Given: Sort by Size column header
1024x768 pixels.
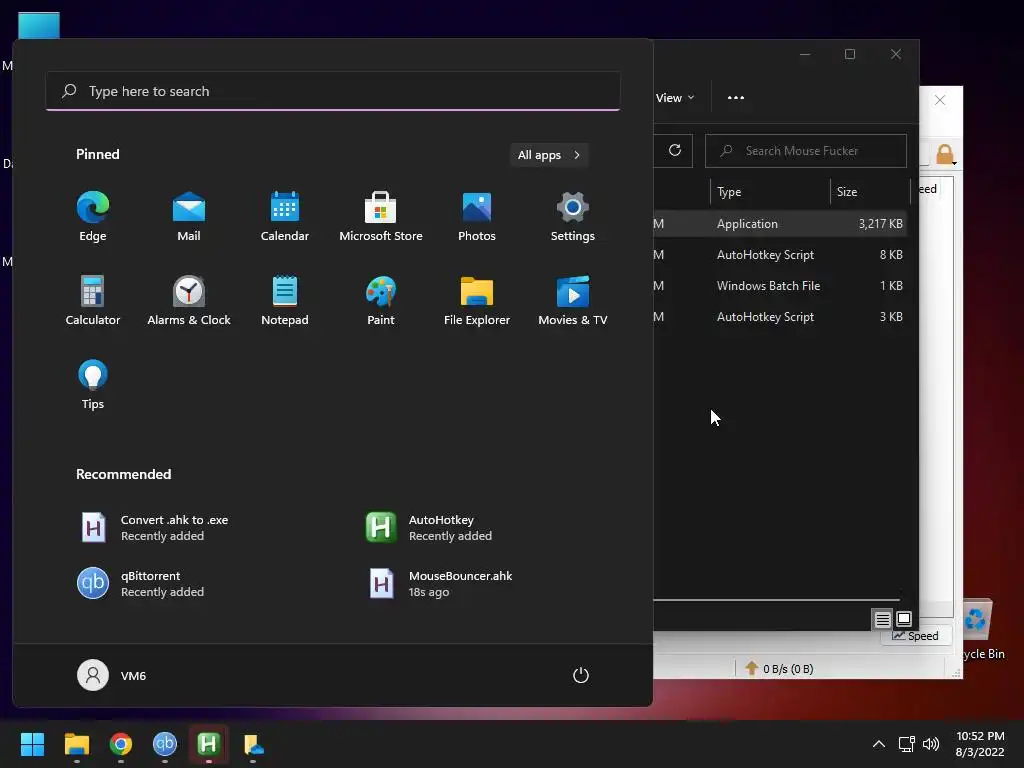Looking at the screenshot, I should point(869,191).
